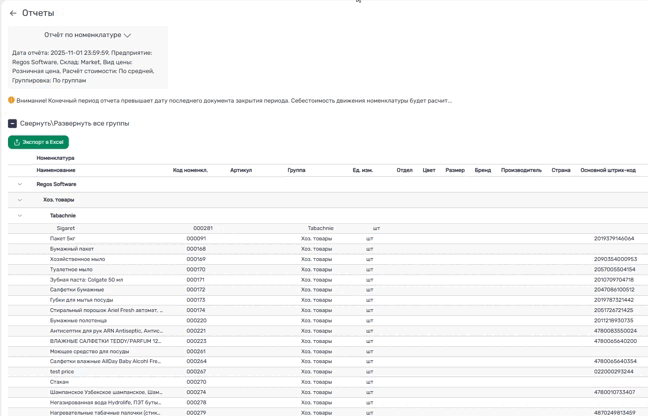Collapse the Хоз. товары group

click(x=20, y=200)
